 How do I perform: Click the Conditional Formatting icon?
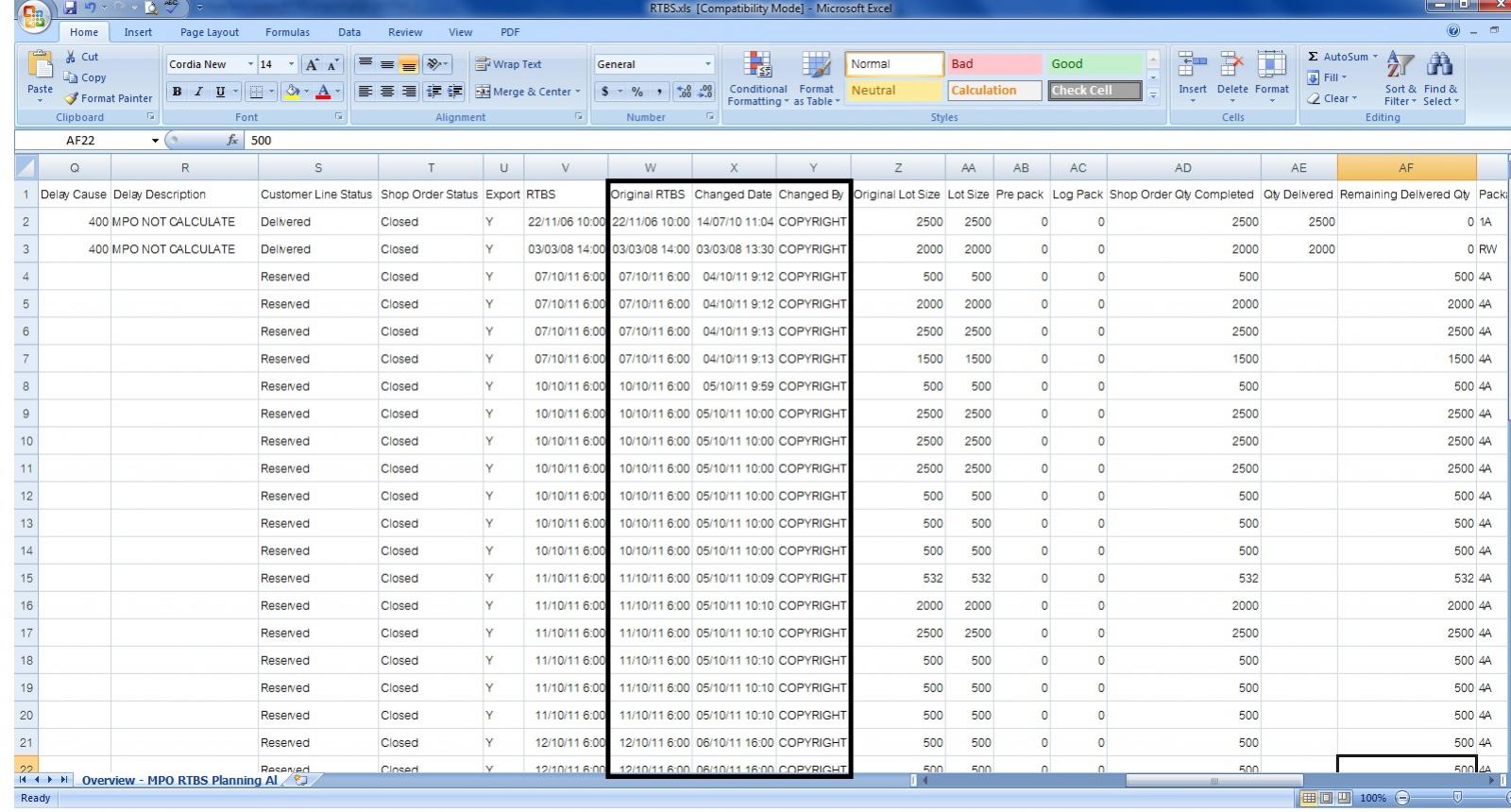click(x=757, y=66)
